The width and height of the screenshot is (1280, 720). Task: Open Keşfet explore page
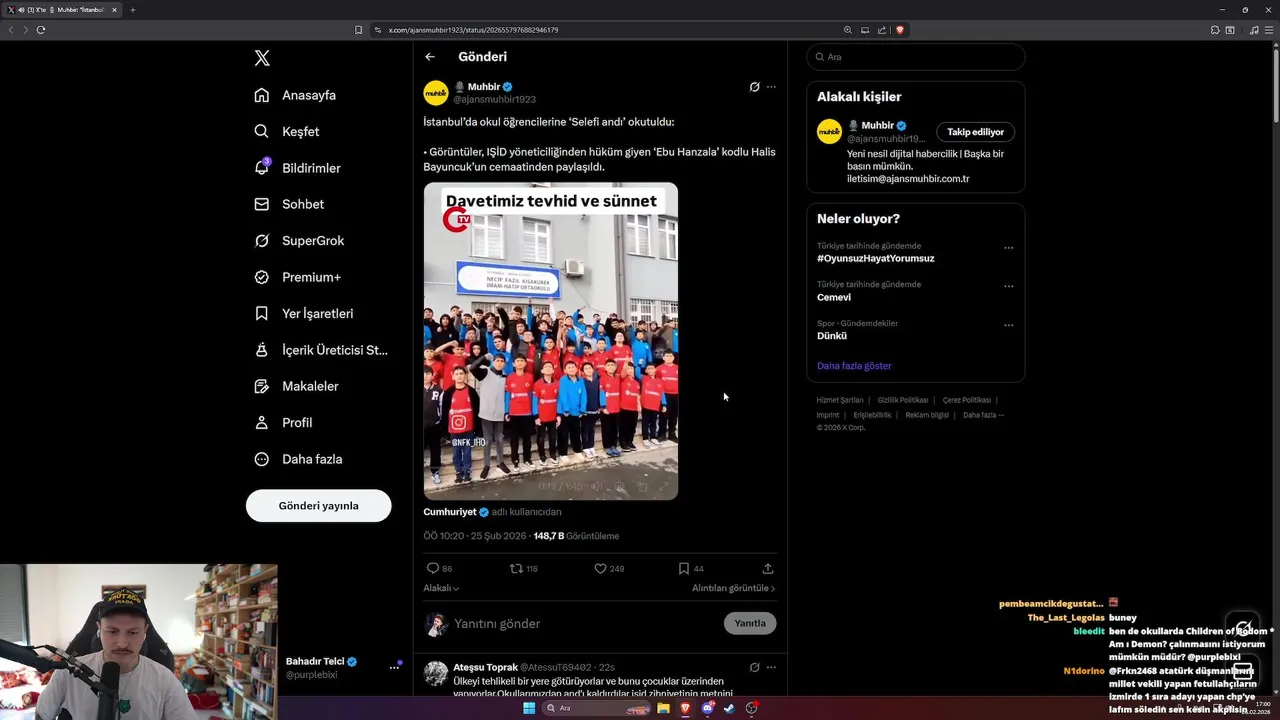[287, 131]
